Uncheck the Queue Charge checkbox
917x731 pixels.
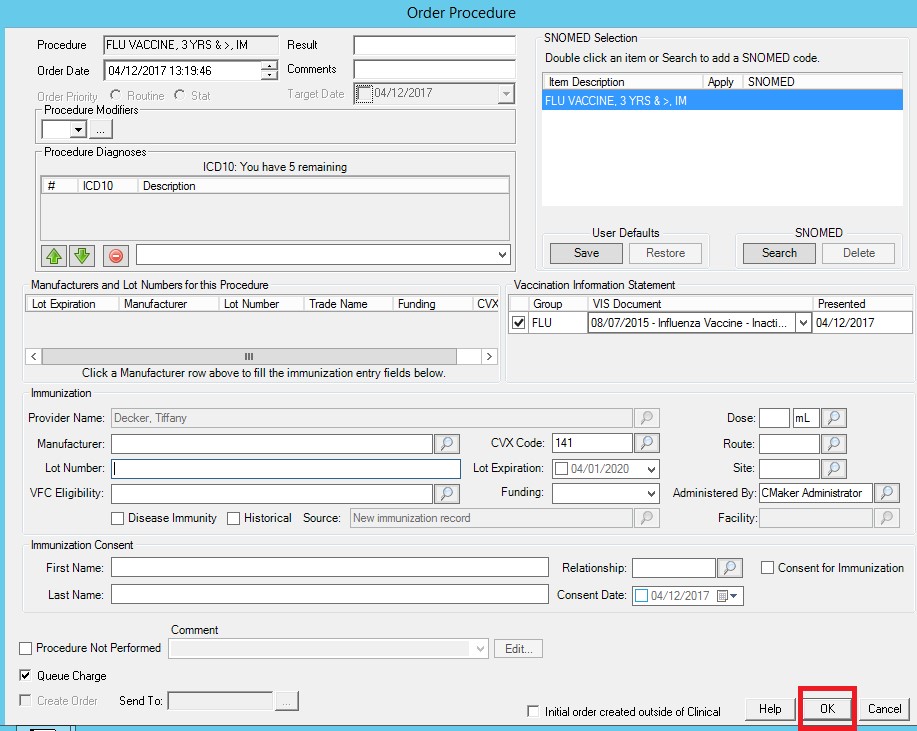click(x=26, y=676)
